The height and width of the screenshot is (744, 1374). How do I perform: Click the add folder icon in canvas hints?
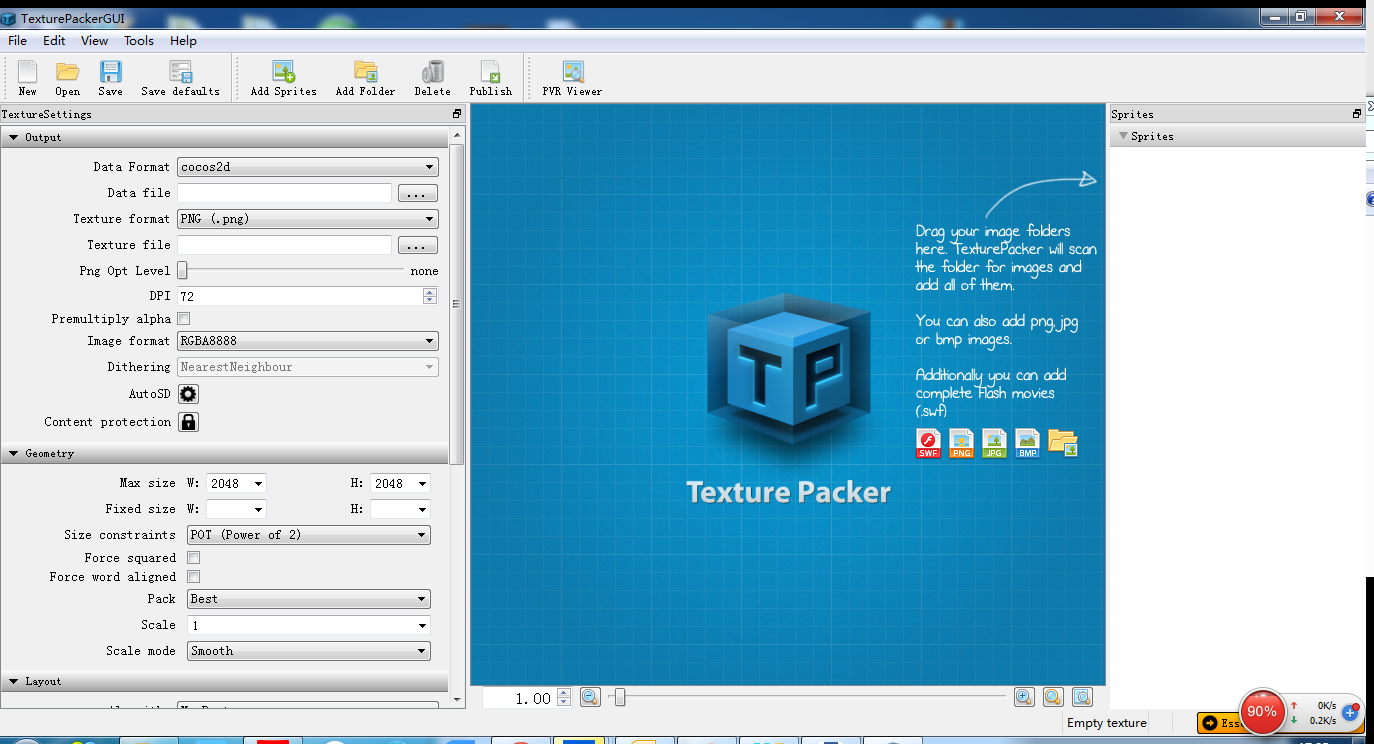[x=1063, y=443]
